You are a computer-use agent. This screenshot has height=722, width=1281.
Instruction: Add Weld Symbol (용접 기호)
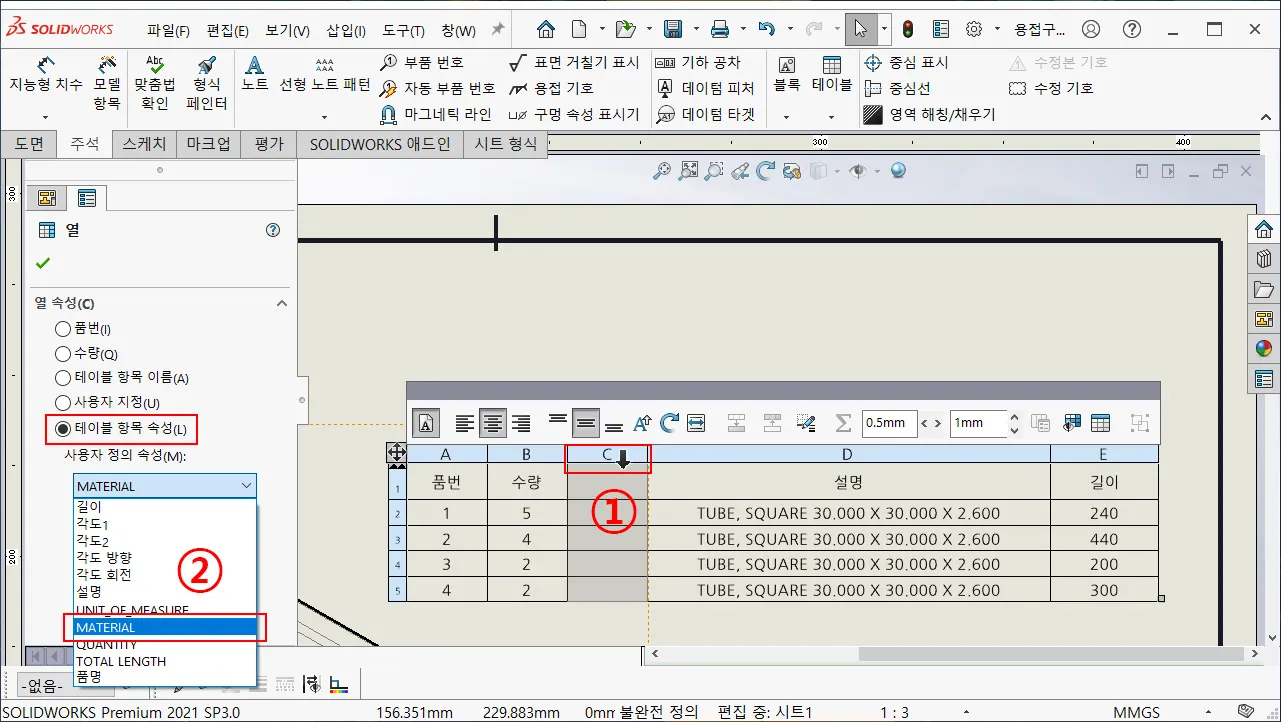551,88
